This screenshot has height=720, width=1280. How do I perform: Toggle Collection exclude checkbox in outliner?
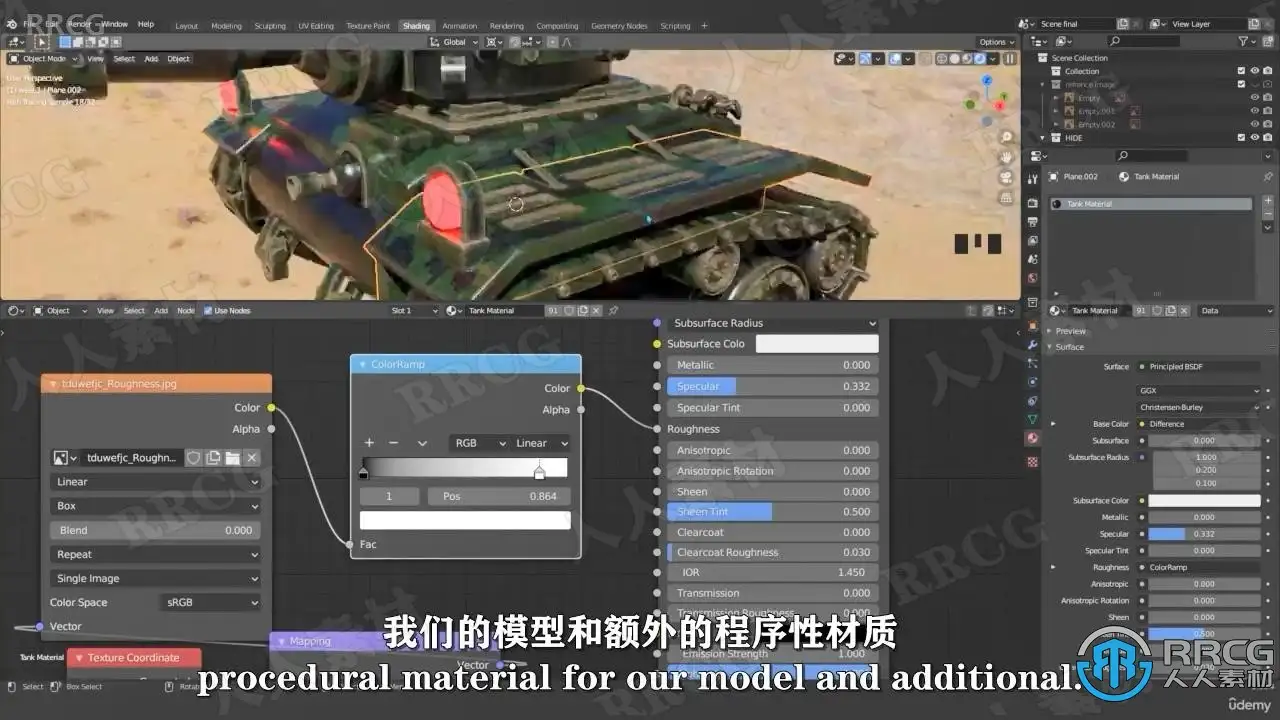click(x=1241, y=71)
